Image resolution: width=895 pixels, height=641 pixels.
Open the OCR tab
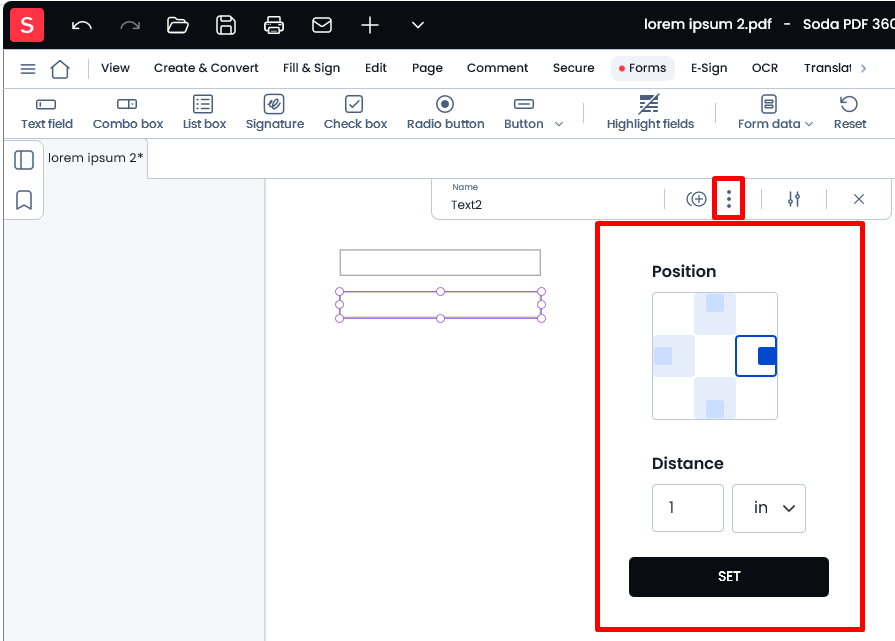pos(764,68)
